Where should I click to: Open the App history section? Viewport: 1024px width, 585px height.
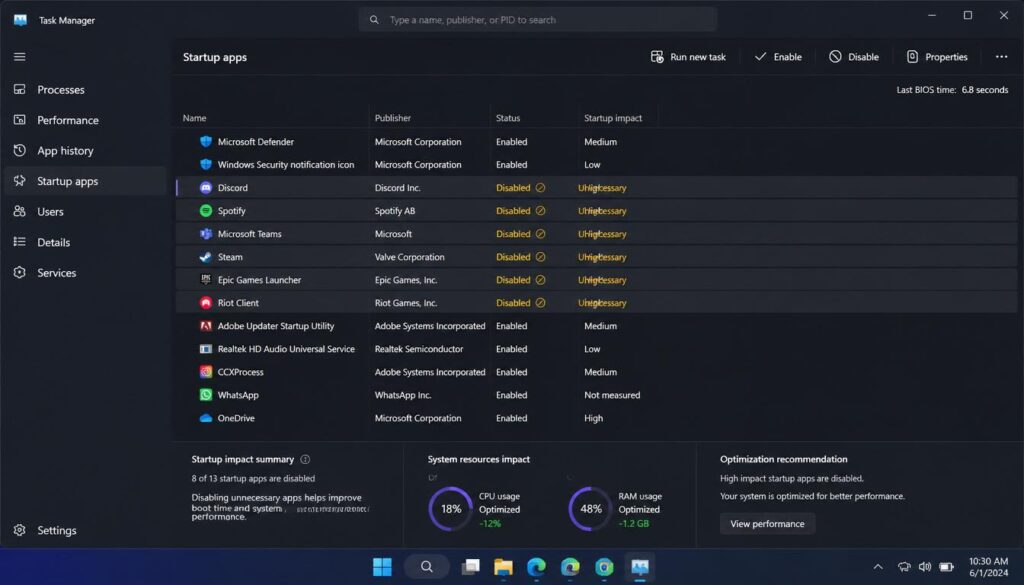click(65, 151)
